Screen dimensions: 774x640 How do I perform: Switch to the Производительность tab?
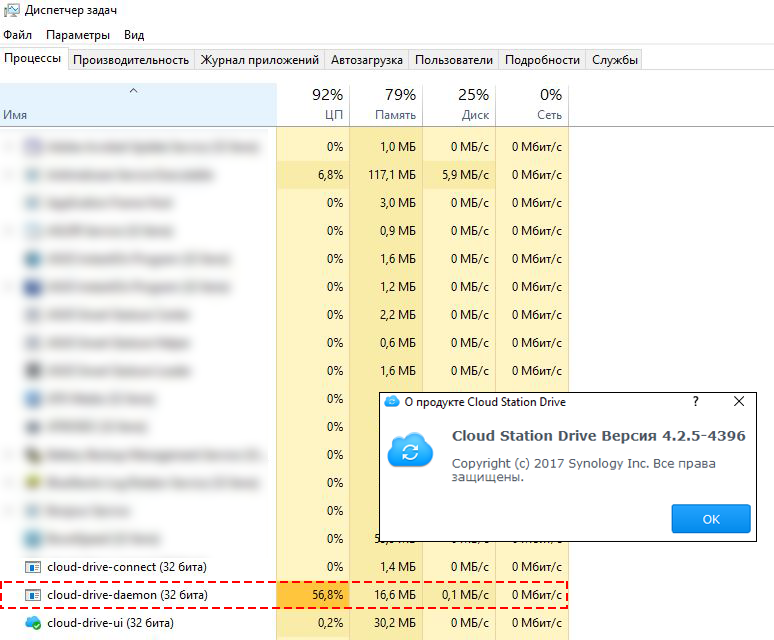tap(131, 60)
